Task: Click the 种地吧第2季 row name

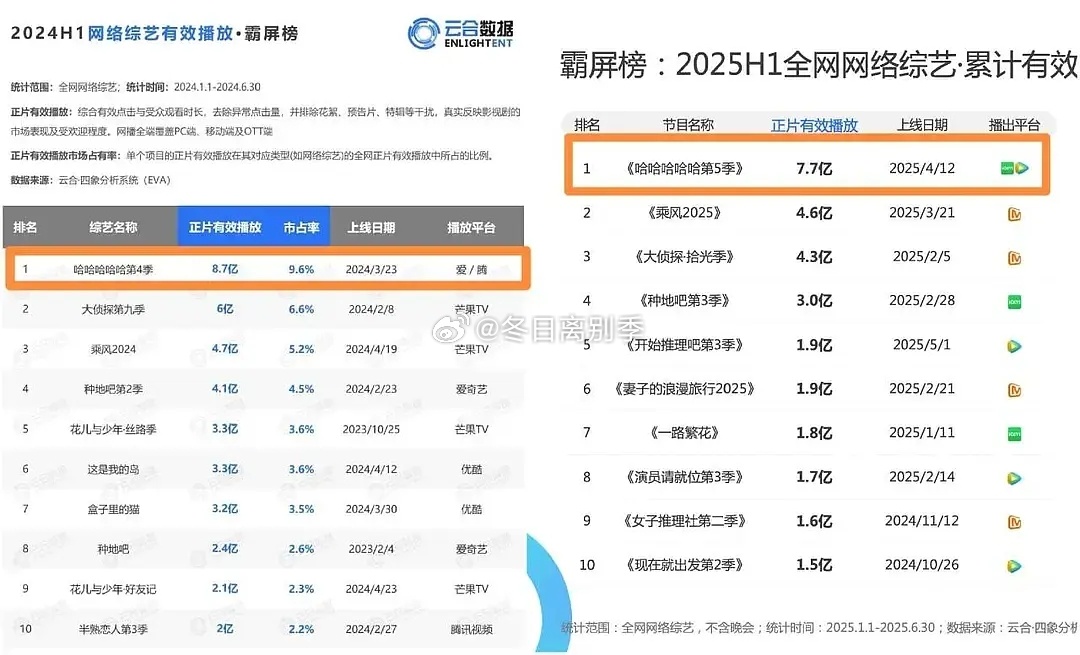Action: [x=113, y=389]
